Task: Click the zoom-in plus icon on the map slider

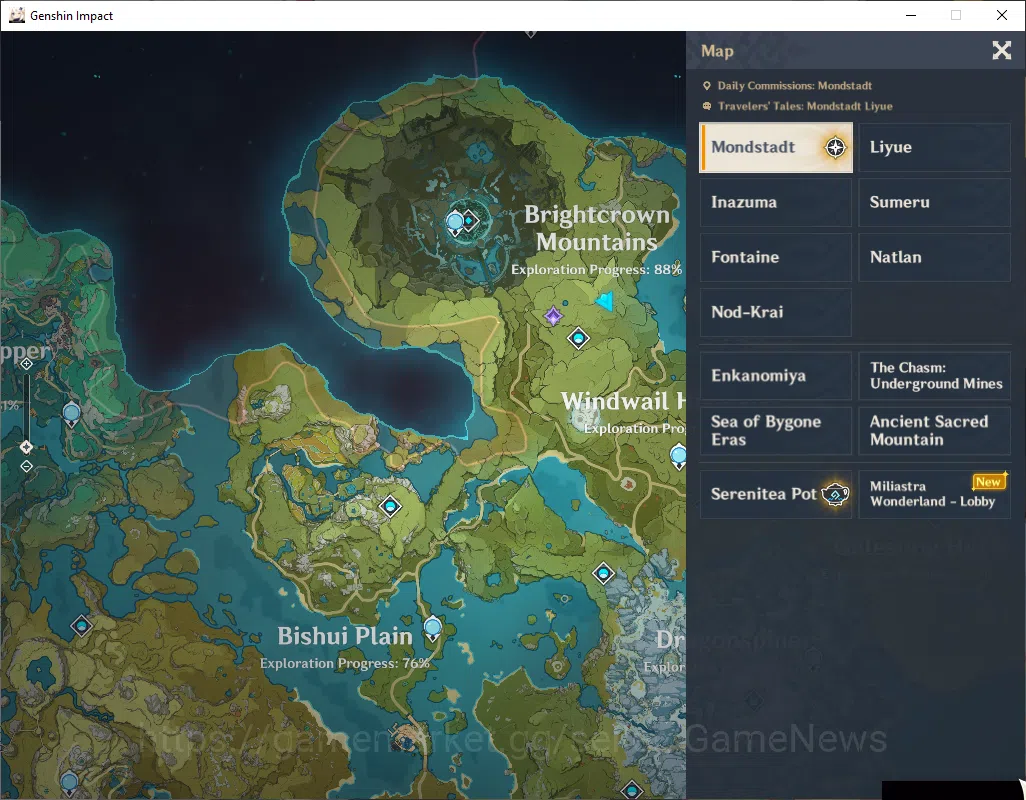Action: [26, 364]
